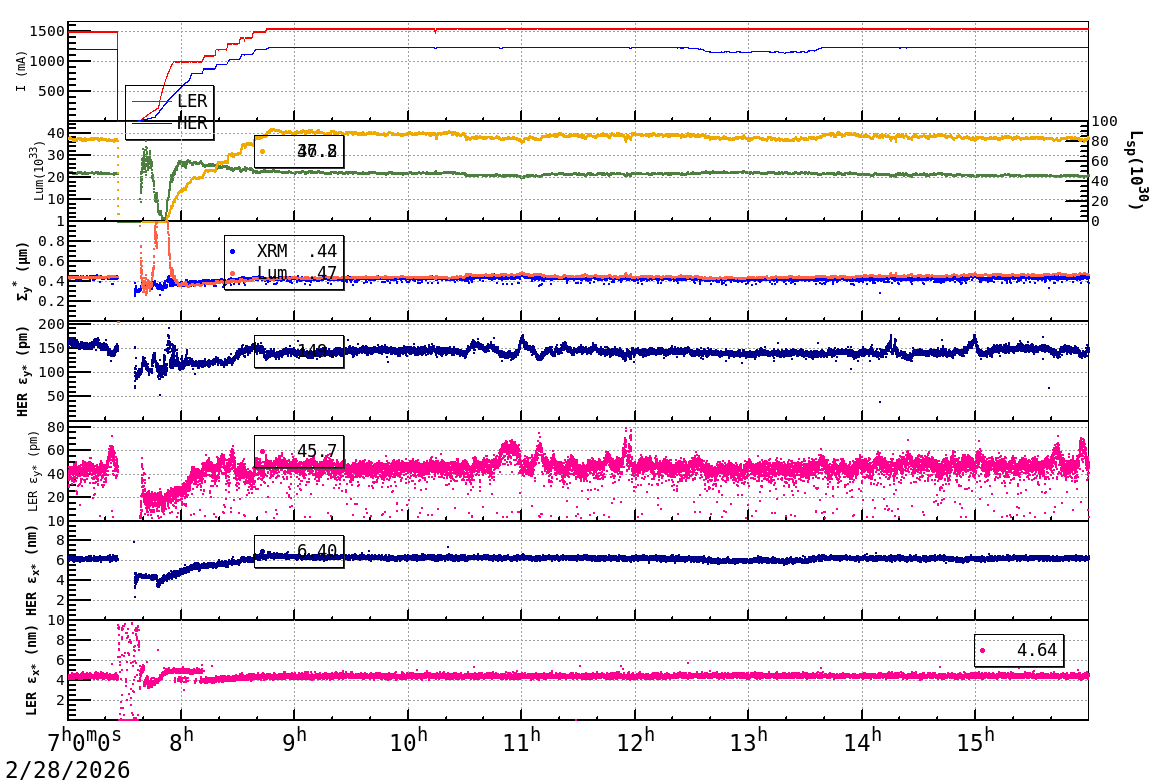Click the orange luminosity legend value box

(x=299, y=152)
